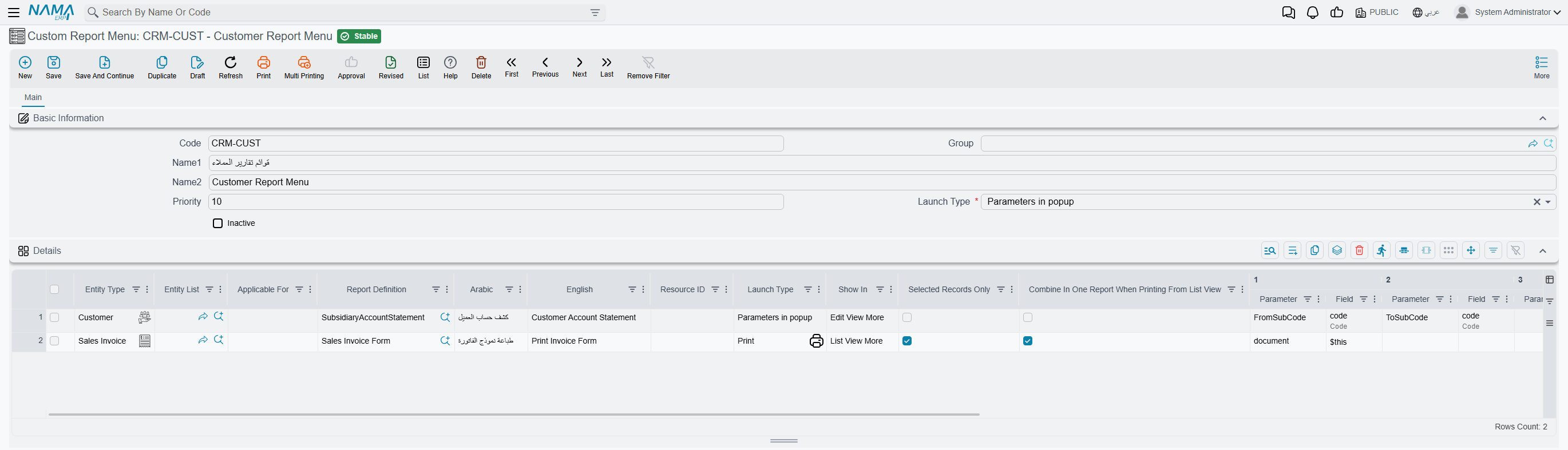Image resolution: width=1568 pixels, height=450 pixels.
Task: Uncheck Selected Records Only for Sales Invoice row
Action: (x=907, y=341)
